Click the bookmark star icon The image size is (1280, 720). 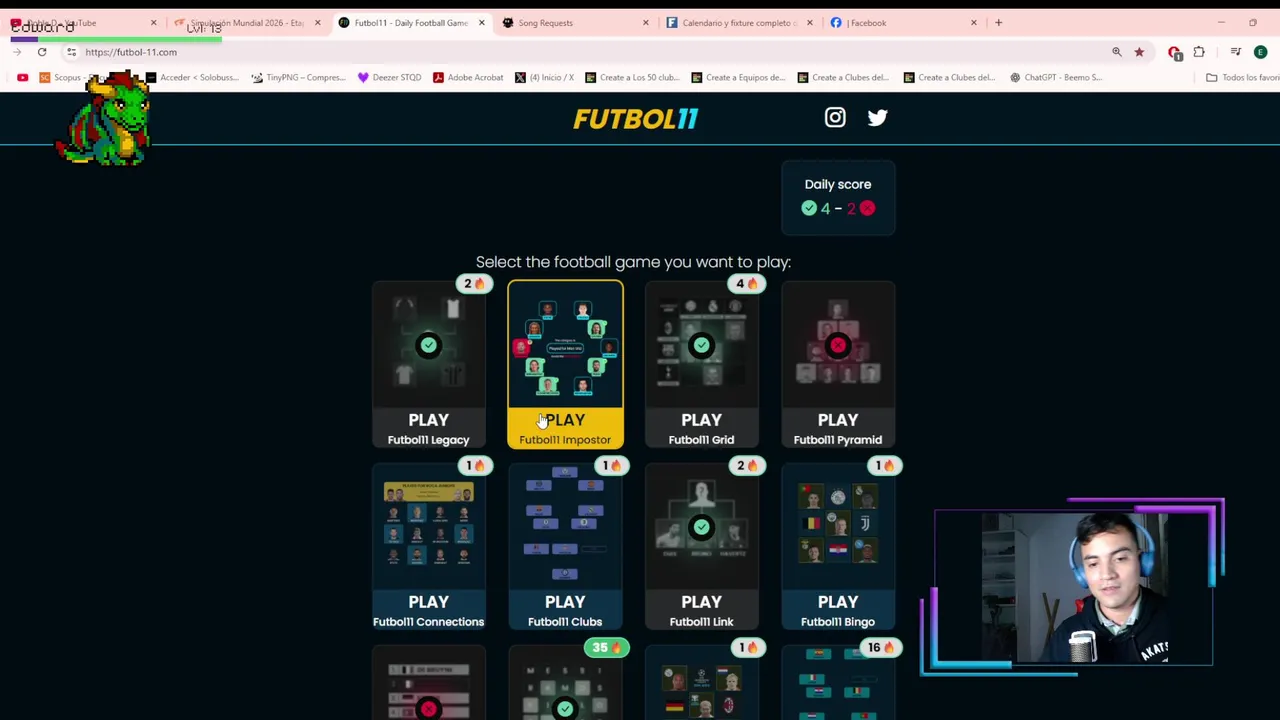[1139, 52]
